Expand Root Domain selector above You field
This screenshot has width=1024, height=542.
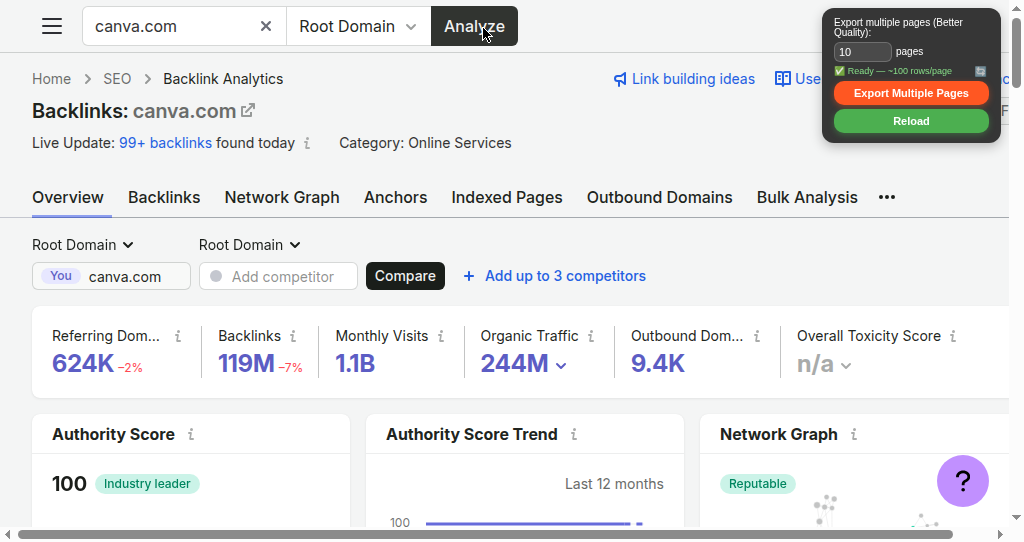83,245
